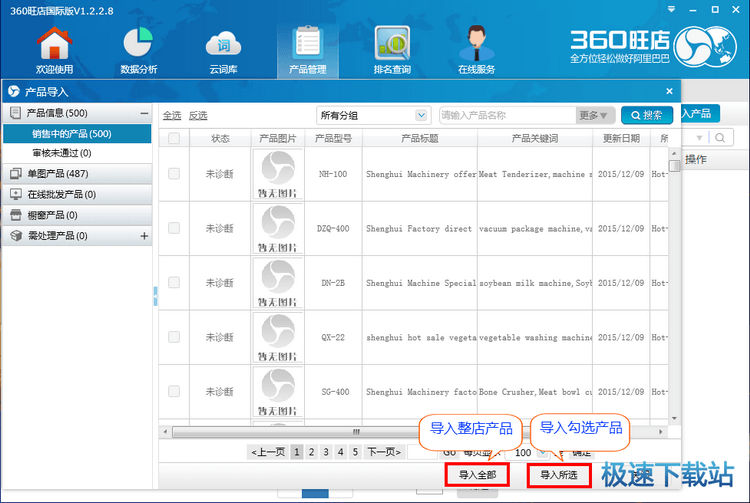Check the DZQ-400 product row checkbox

click(174, 228)
